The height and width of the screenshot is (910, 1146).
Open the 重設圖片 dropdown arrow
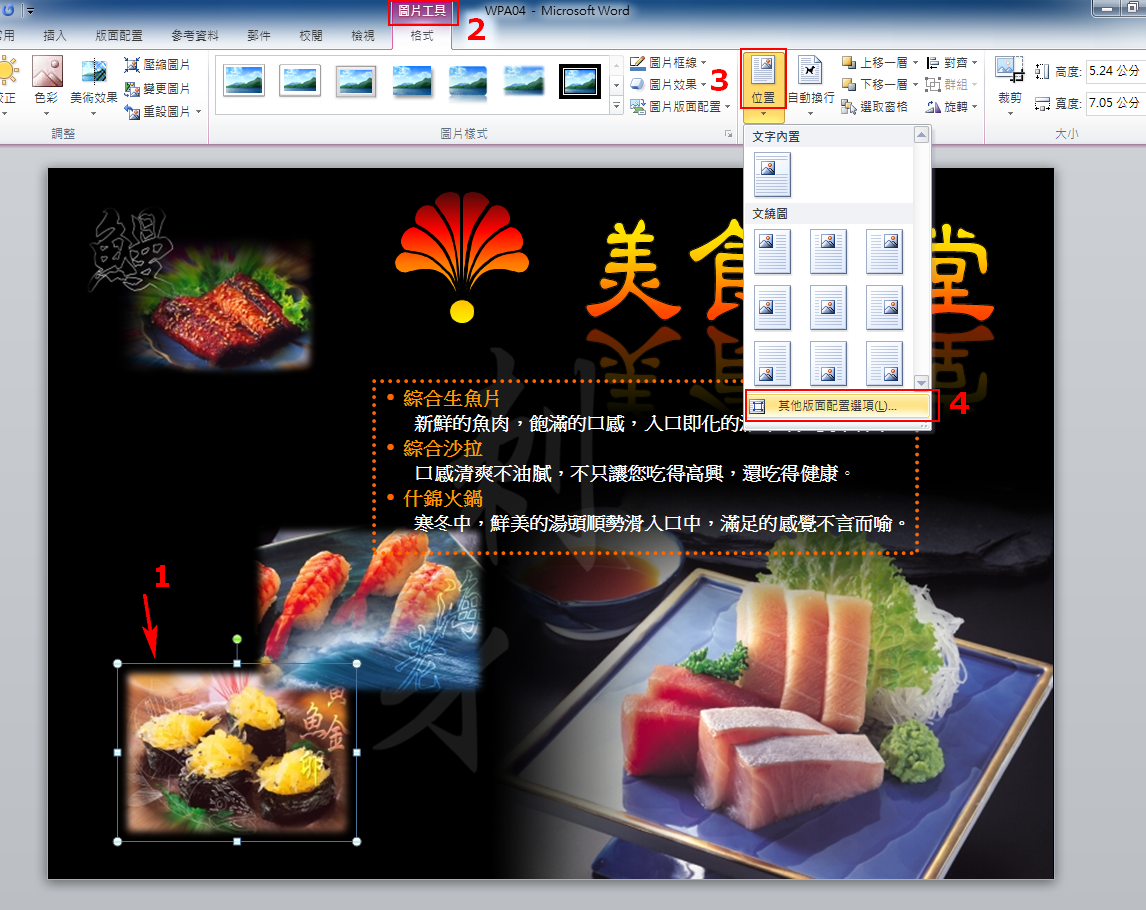point(198,112)
